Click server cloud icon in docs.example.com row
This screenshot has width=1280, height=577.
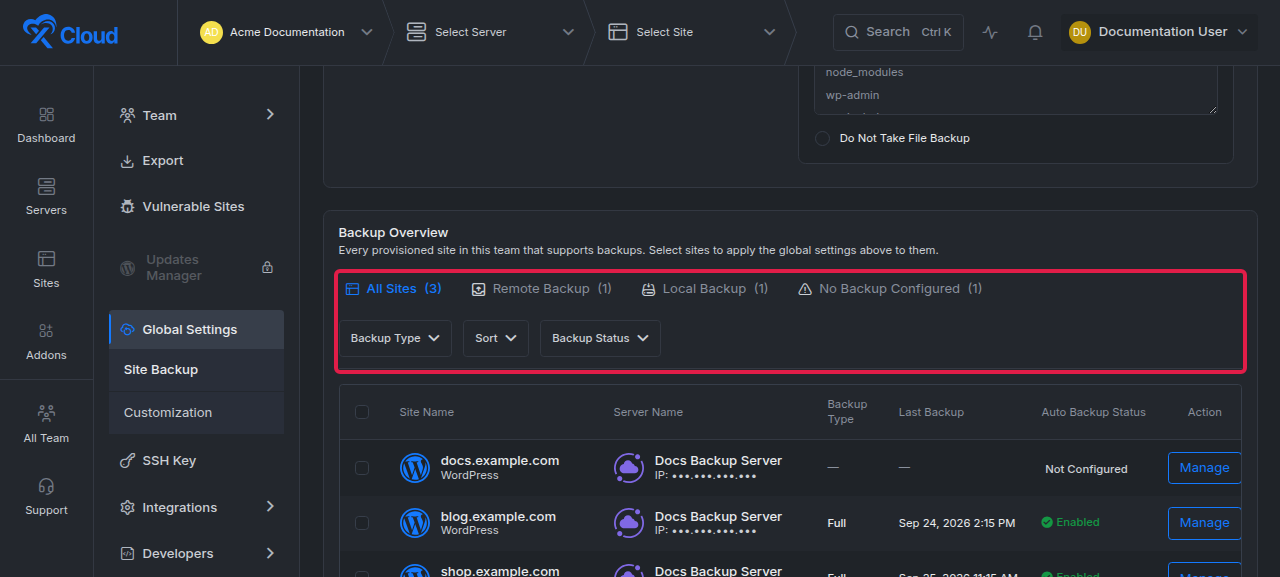click(629, 468)
